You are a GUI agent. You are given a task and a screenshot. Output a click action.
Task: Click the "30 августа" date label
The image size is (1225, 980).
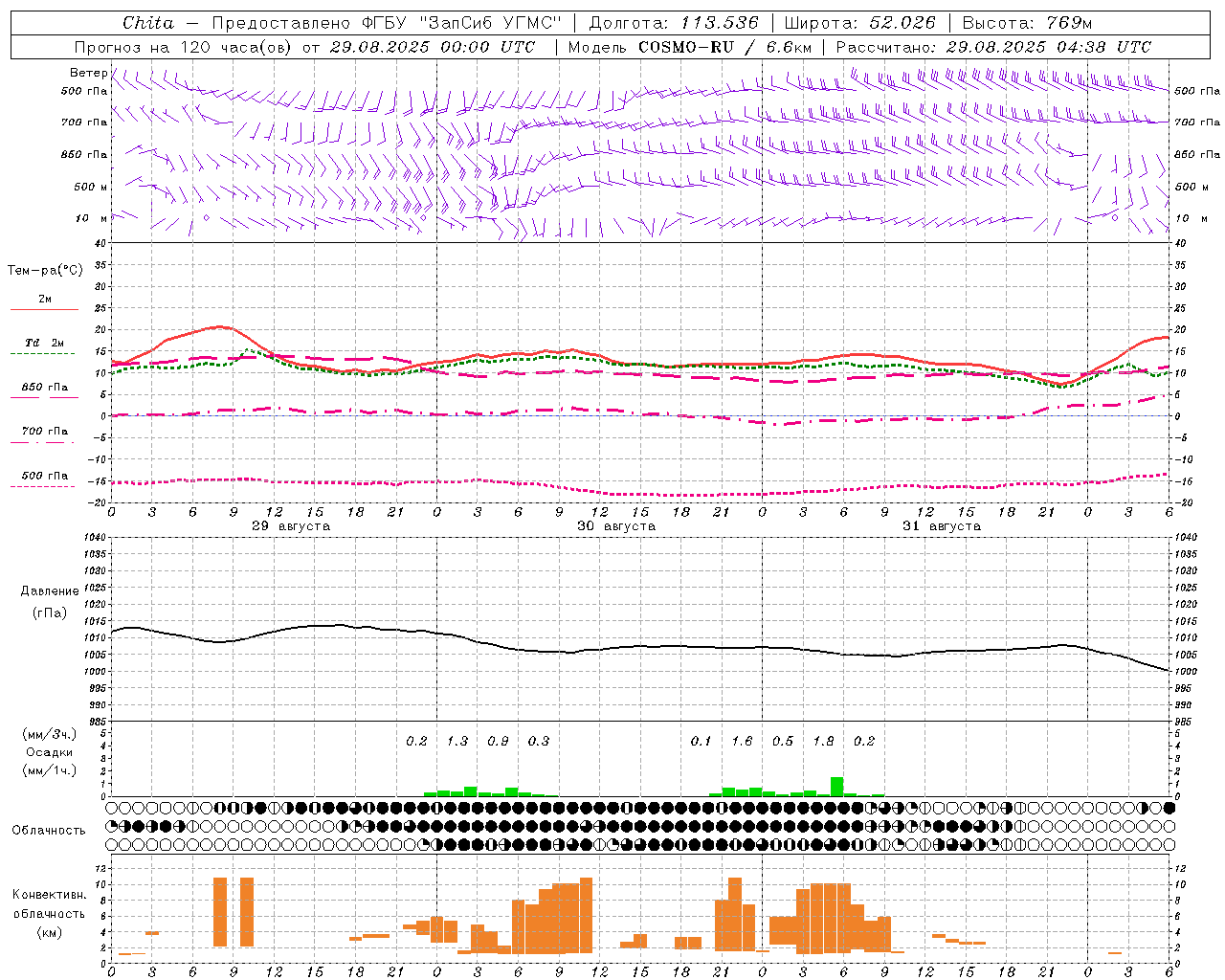pos(616,526)
